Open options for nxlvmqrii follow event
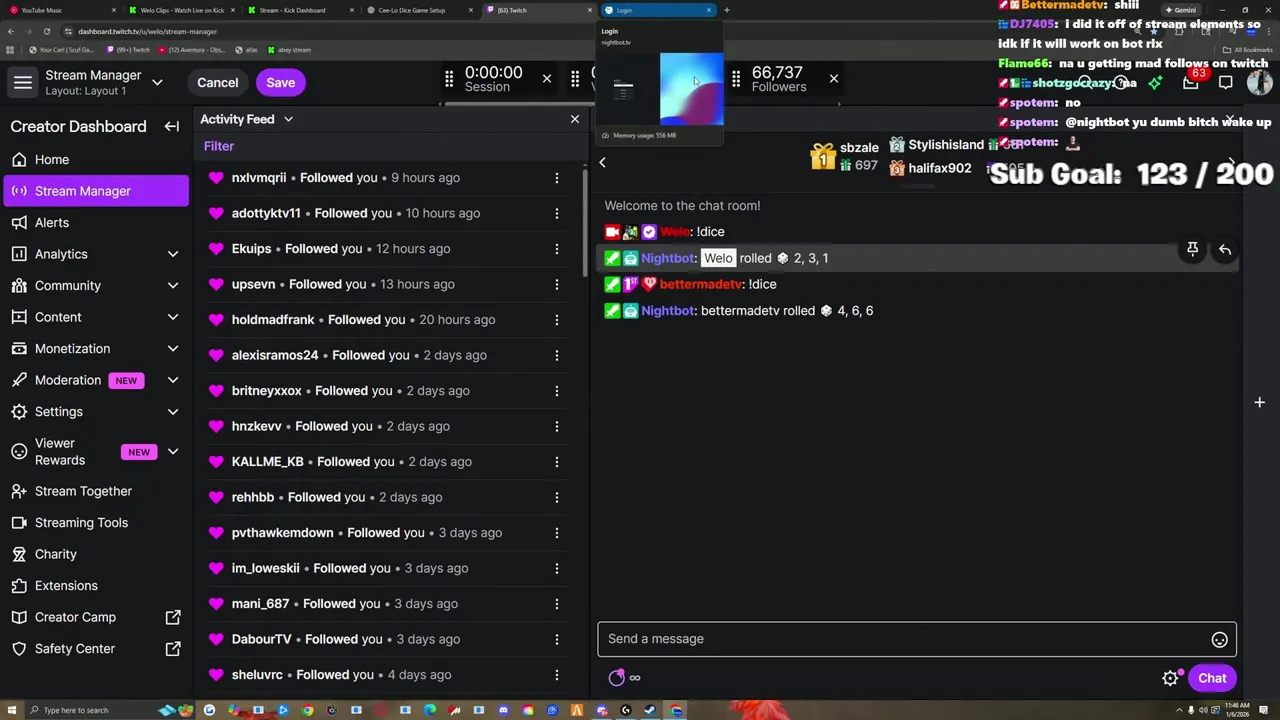The width and height of the screenshot is (1280, 720). coord(556,178)
